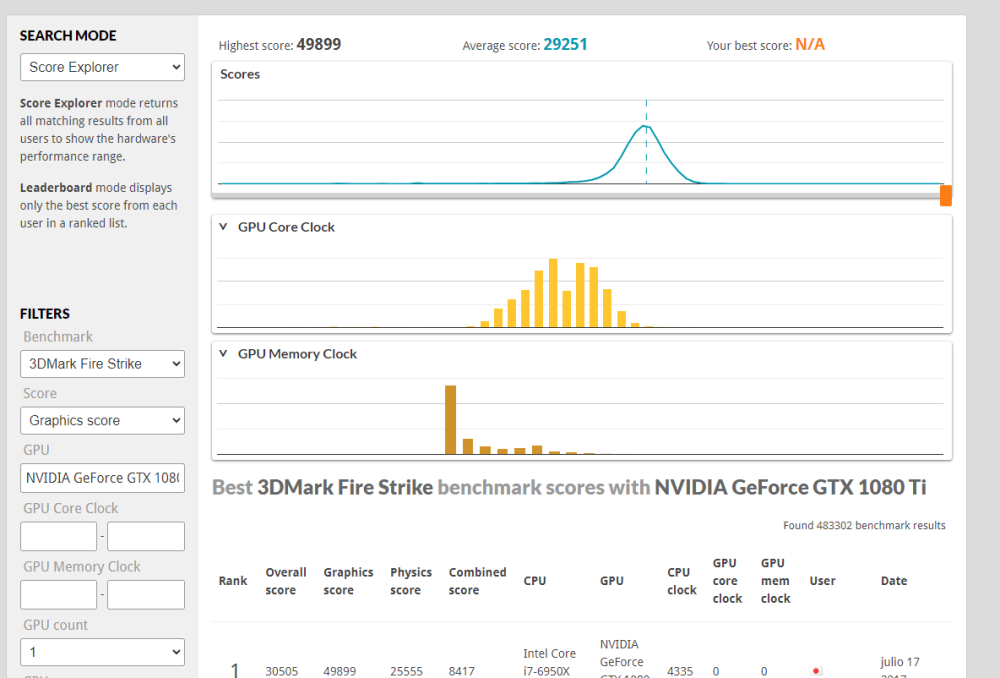This screenshot has width=1000, height=678.
Task: Click the GPU name filter field
Action: [x=102, y=478]
